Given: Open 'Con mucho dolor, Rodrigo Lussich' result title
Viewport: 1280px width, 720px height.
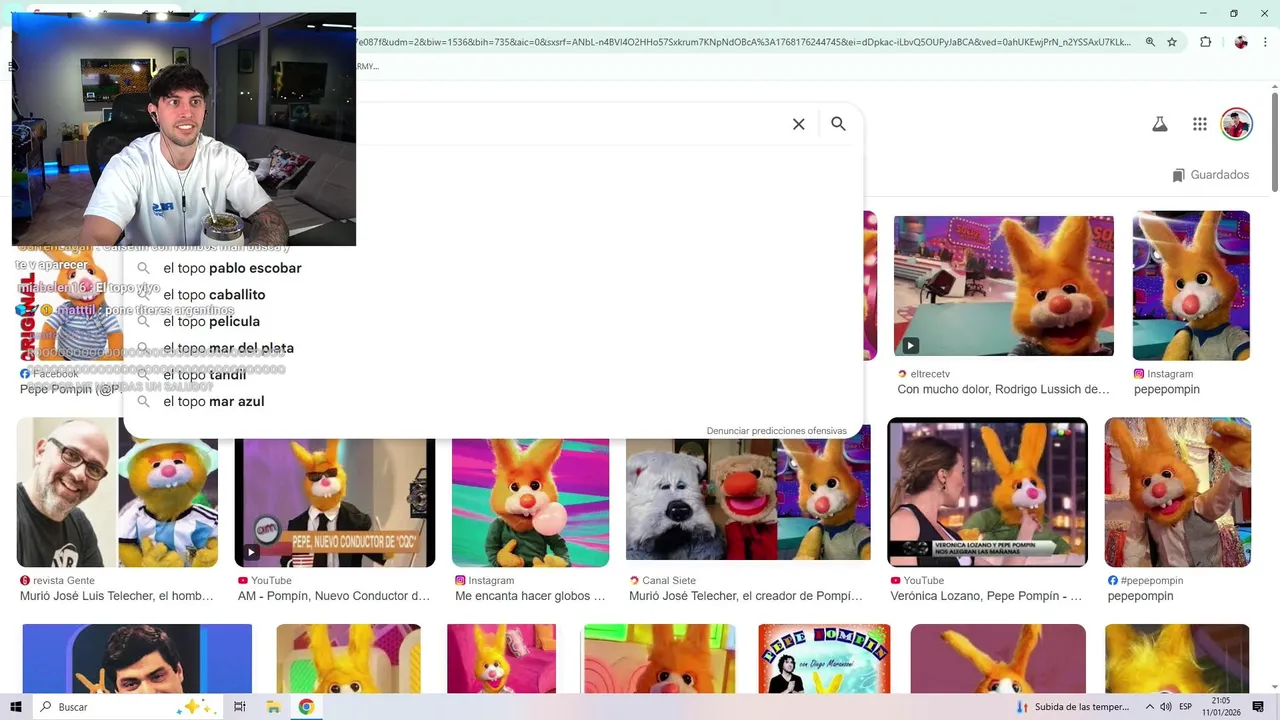Looking at the screenshot, I should (1003, 389).
